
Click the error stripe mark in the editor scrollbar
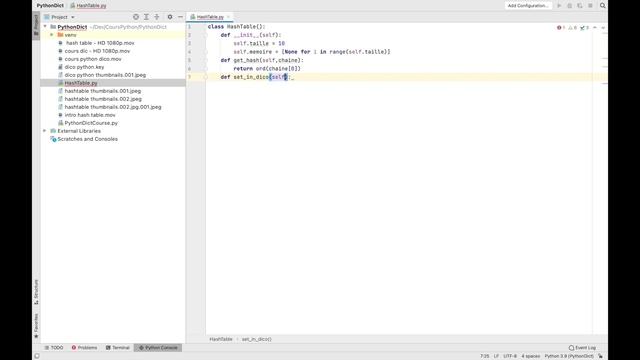point(604,83)
